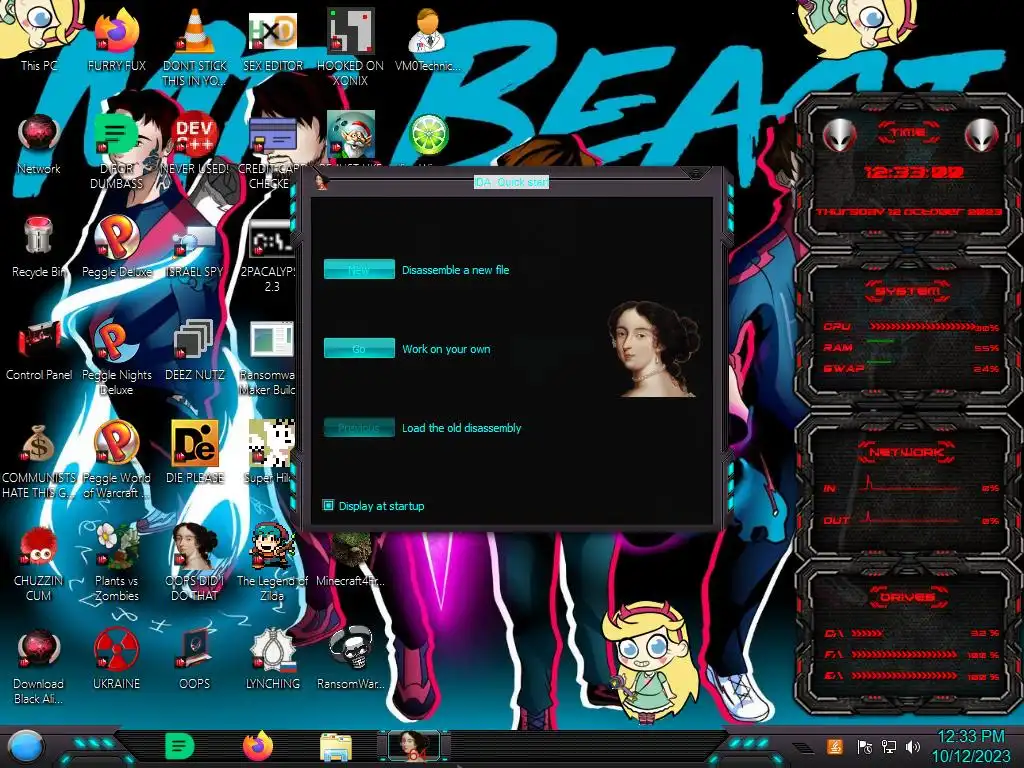Click the volume speaker tray icon
This screenshot has width=1024, height=768.
(913, 746)
